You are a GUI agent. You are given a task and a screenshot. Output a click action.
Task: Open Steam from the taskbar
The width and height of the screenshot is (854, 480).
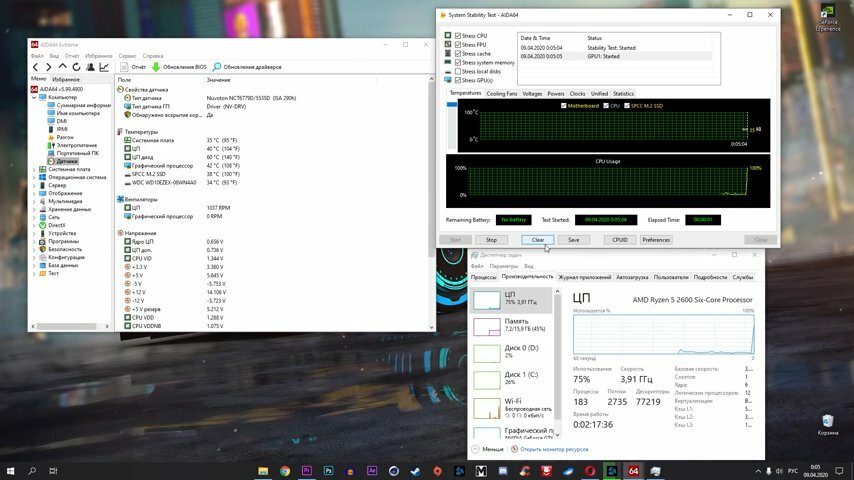pos(416,471)
